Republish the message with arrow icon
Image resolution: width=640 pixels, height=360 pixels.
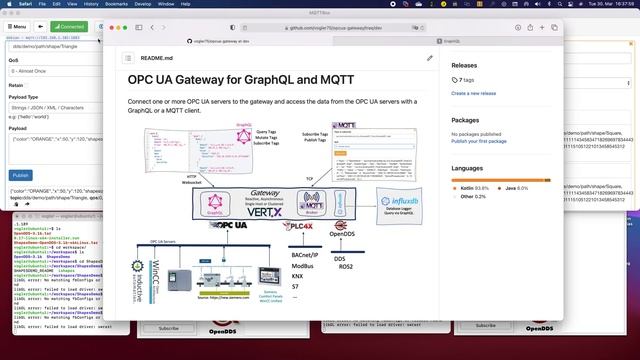[x=27, y=204]
